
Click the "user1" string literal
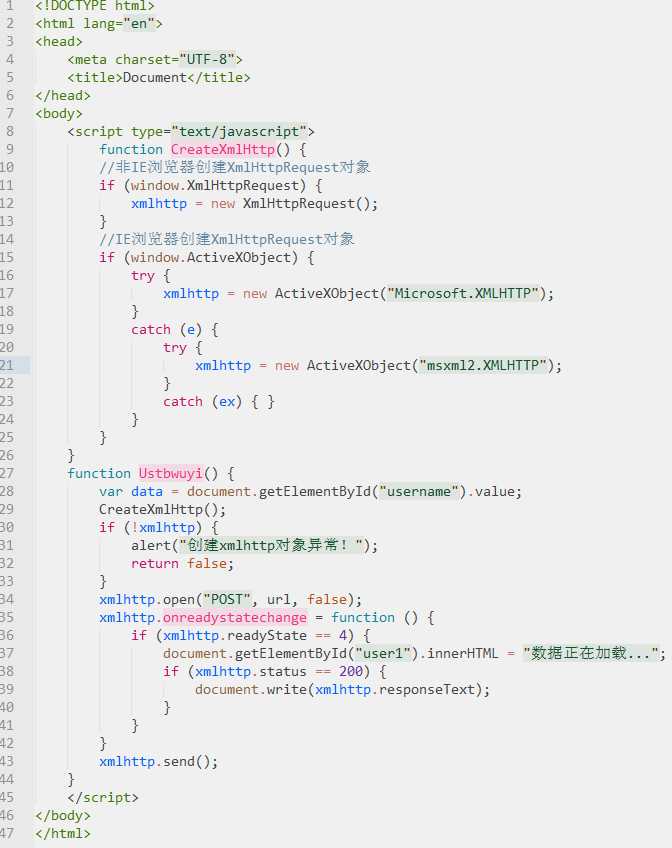tap(383, 653)
